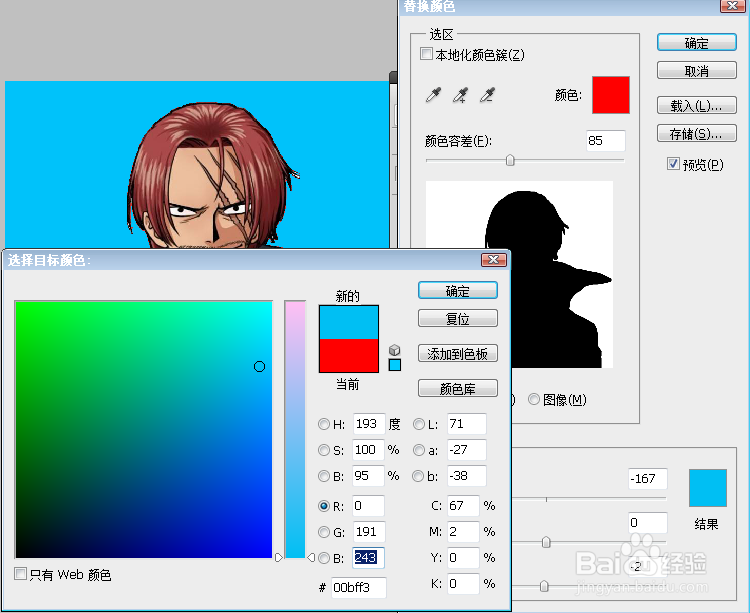Toggle the 预览 preview checkbox

point(673,164)
